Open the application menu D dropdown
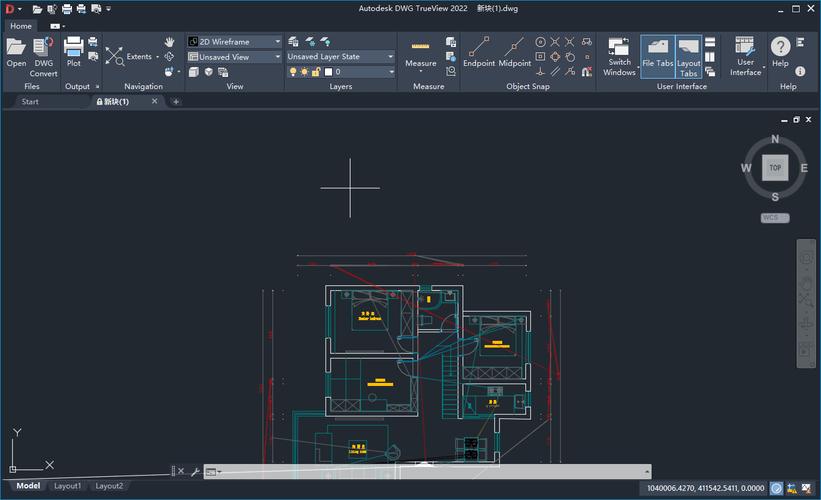Screen dimensions: 821x500 click(x=13, y=9)
